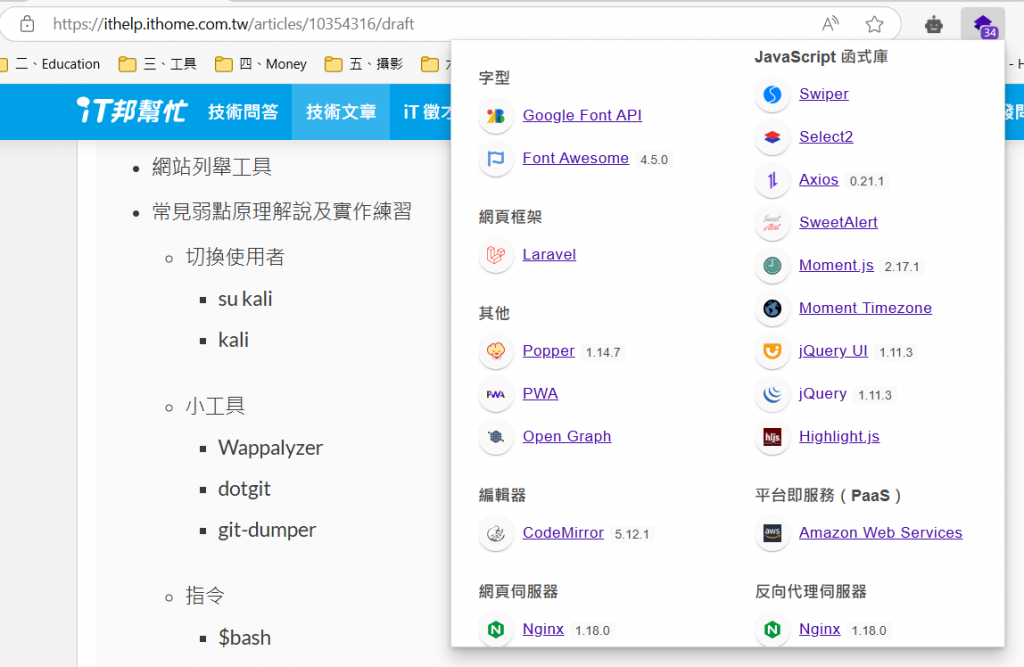Screen dimensions: 1024x667
Task: Open the Google Font API link
Action: coord(582,115)
